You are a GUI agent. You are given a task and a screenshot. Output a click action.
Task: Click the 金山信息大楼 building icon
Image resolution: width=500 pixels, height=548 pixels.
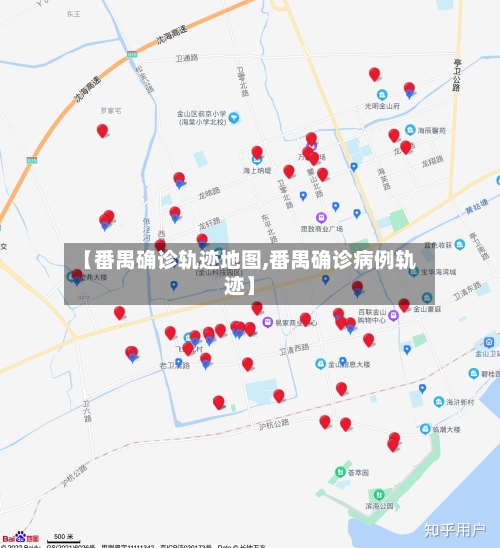(x=320, y=364)
